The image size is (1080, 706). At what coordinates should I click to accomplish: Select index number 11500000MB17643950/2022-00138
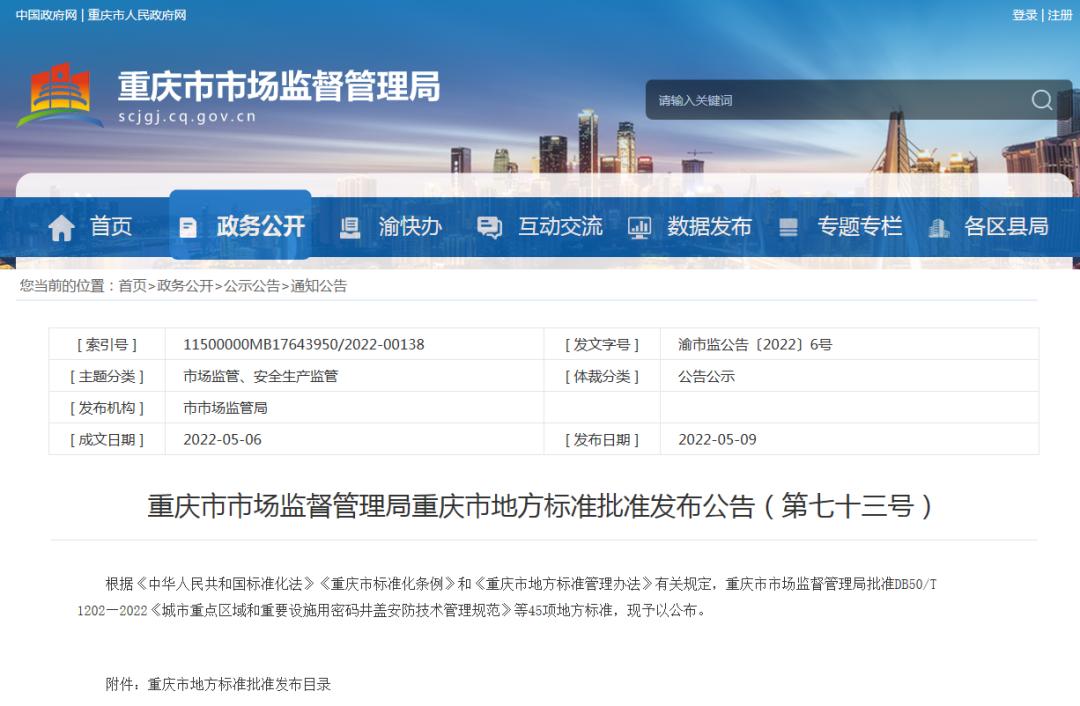coord(304,344)
